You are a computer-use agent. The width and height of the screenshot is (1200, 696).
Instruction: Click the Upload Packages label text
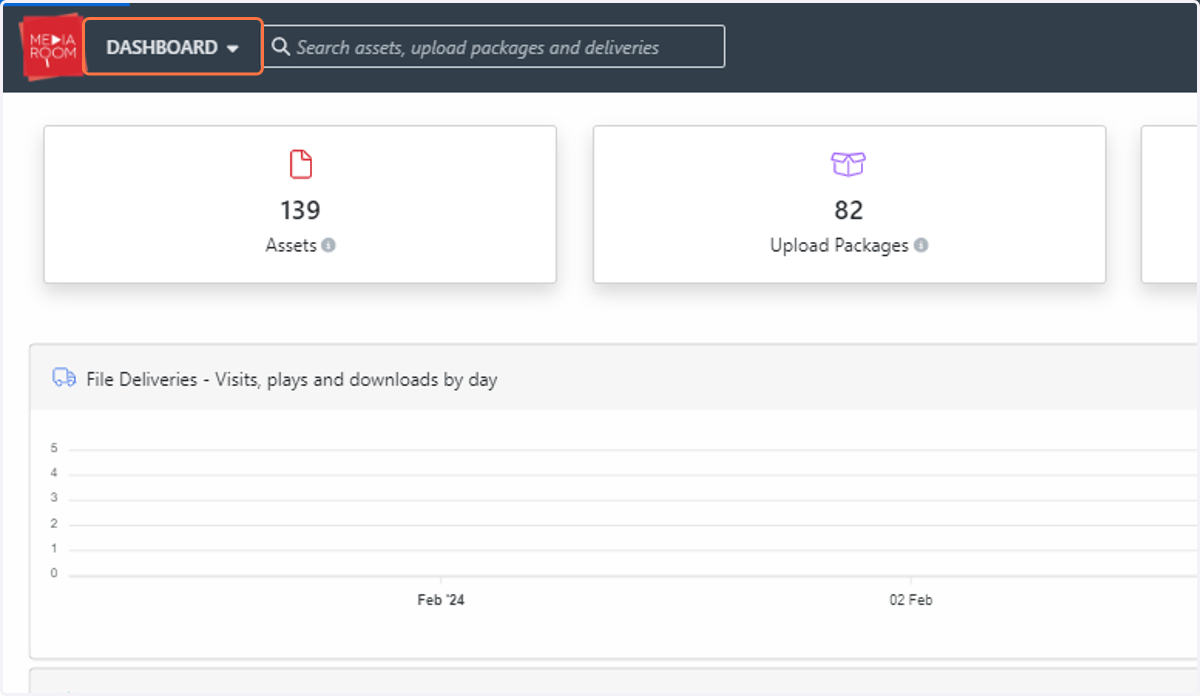coord(839,245)
